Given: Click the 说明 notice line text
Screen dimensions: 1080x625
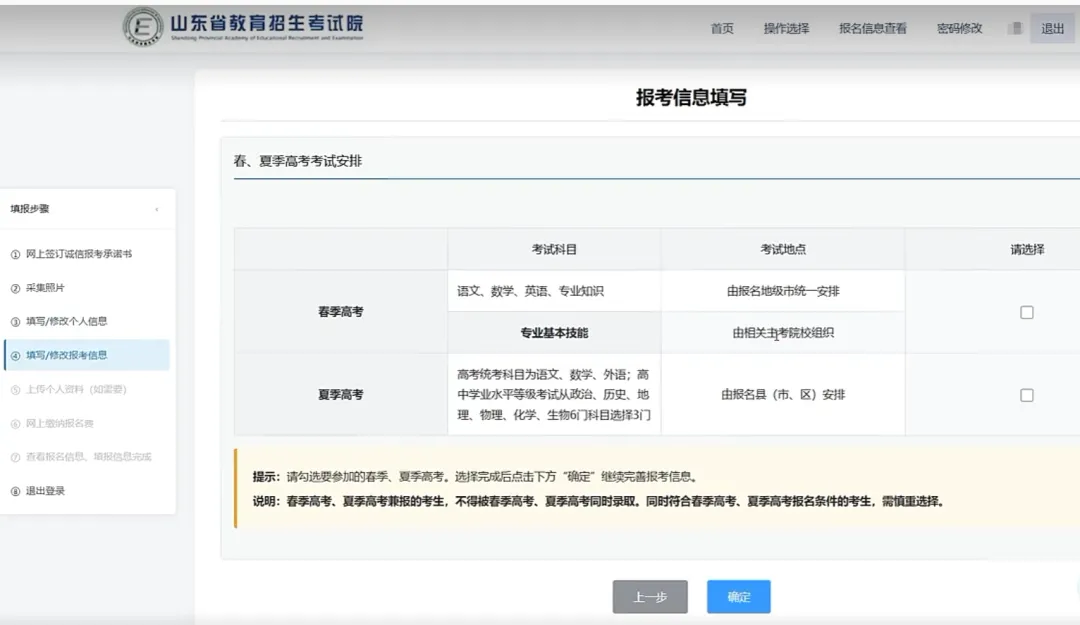Looking at the screenshot, I should coord(599,501).
